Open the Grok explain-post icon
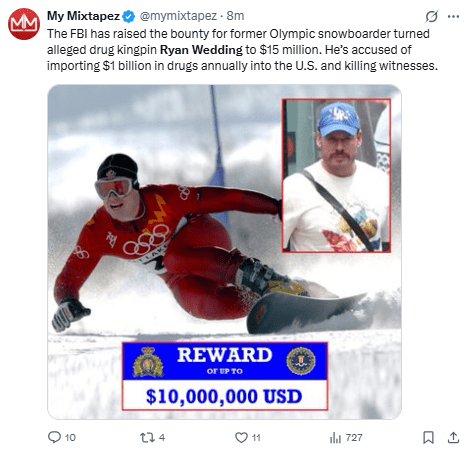Screen dimensions: 468x451 point(431,16)
